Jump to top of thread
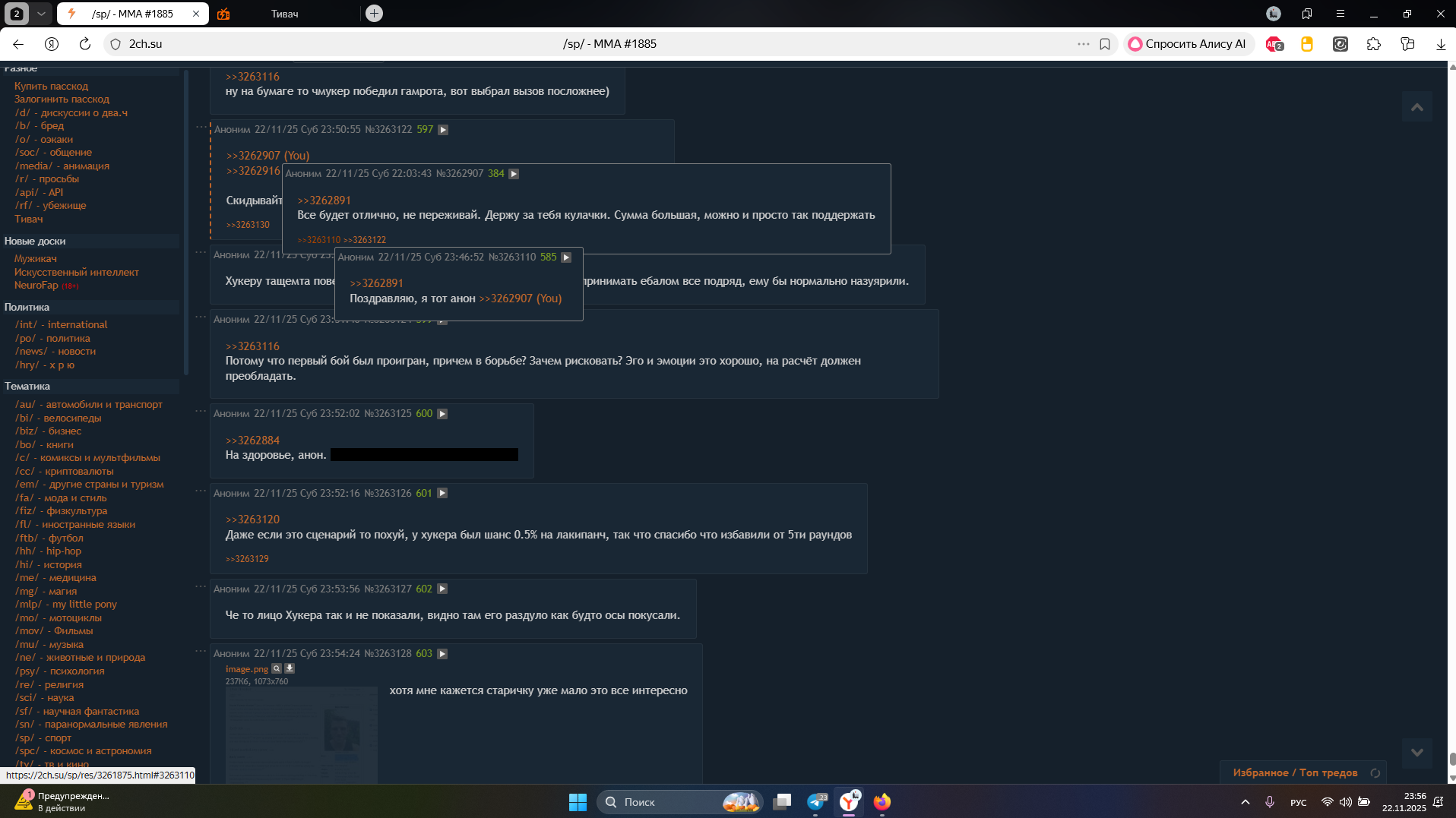The height and width of the screenshot is (818, 1456). [x=1417, y=107]
